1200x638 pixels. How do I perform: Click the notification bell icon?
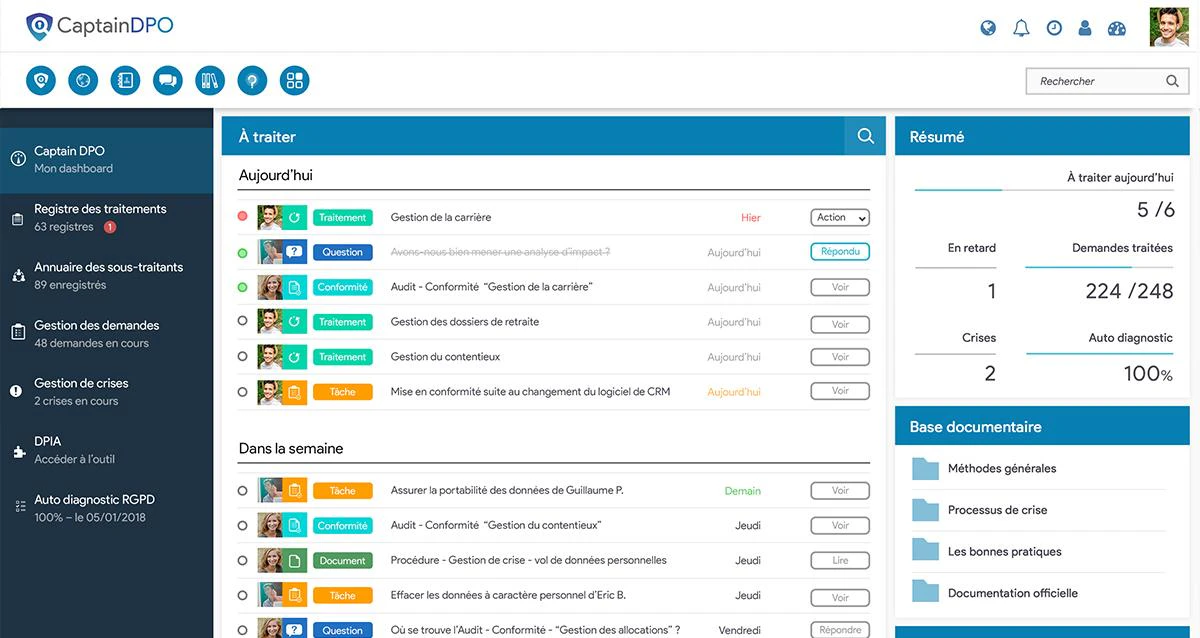[x=1021, y=28]
